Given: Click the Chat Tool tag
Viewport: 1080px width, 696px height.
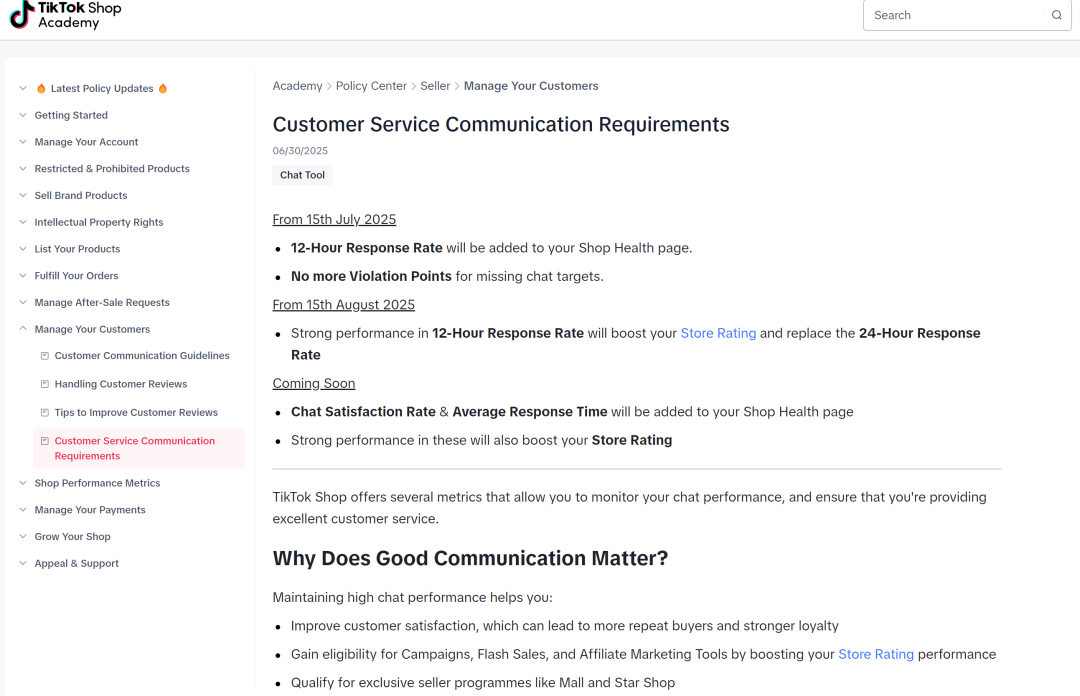Looking at the screenshot, I should [302, 175].
